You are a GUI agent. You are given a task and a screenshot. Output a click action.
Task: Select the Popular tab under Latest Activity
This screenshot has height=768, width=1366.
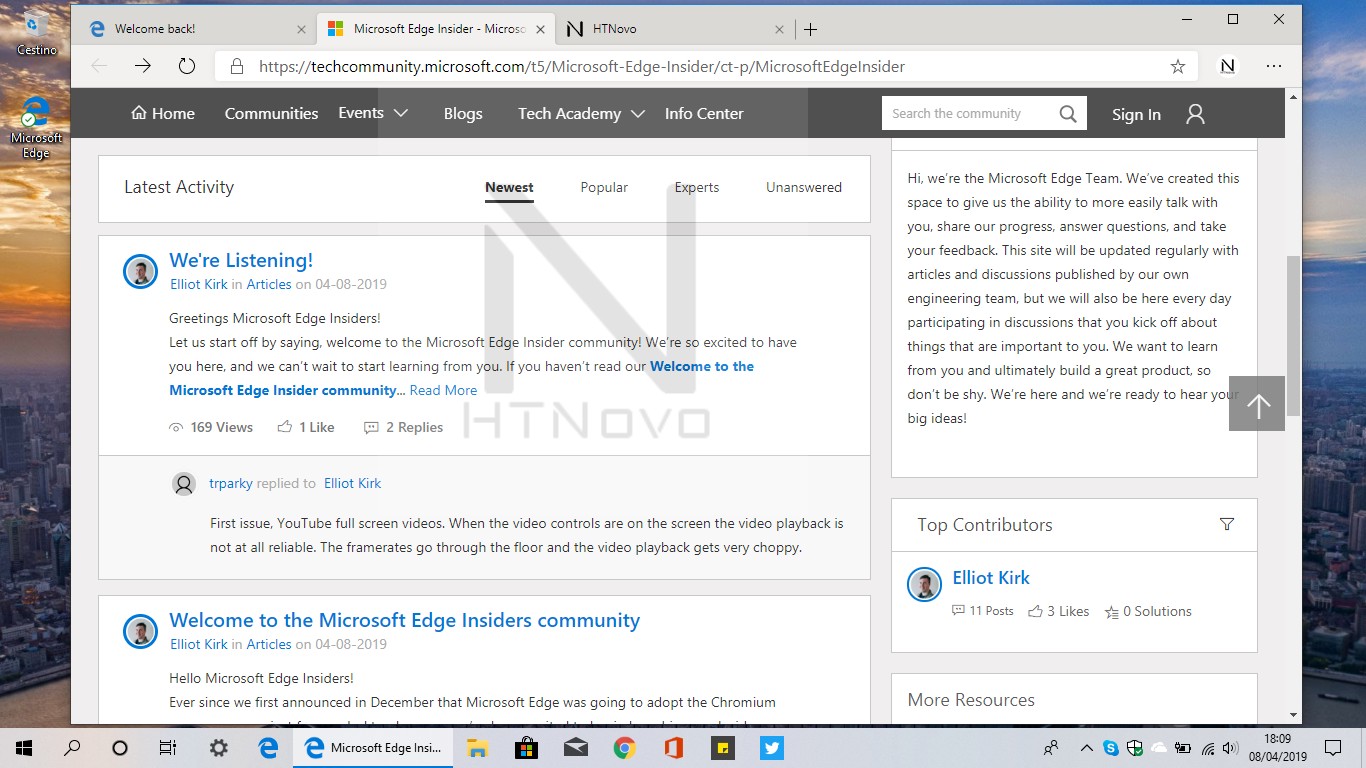tap(604, 187)
